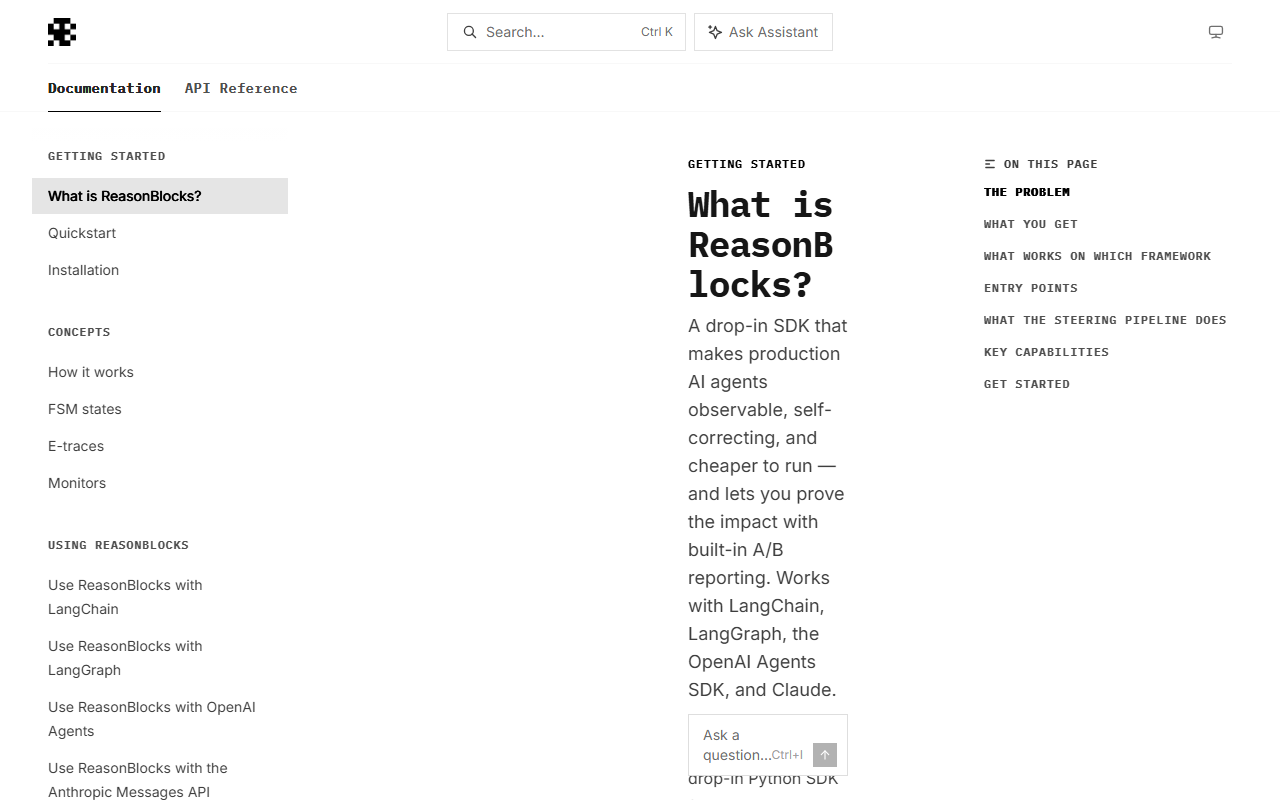Click the Concepts sidebar section header

pos(79,332)
